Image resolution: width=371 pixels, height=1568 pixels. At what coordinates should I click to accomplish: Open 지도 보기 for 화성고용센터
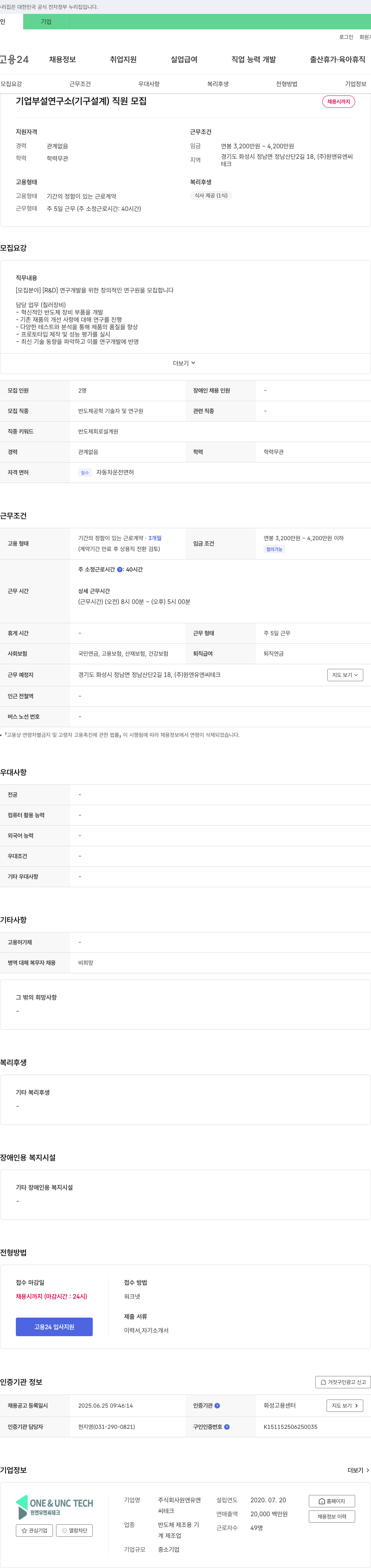point(345,1406)
